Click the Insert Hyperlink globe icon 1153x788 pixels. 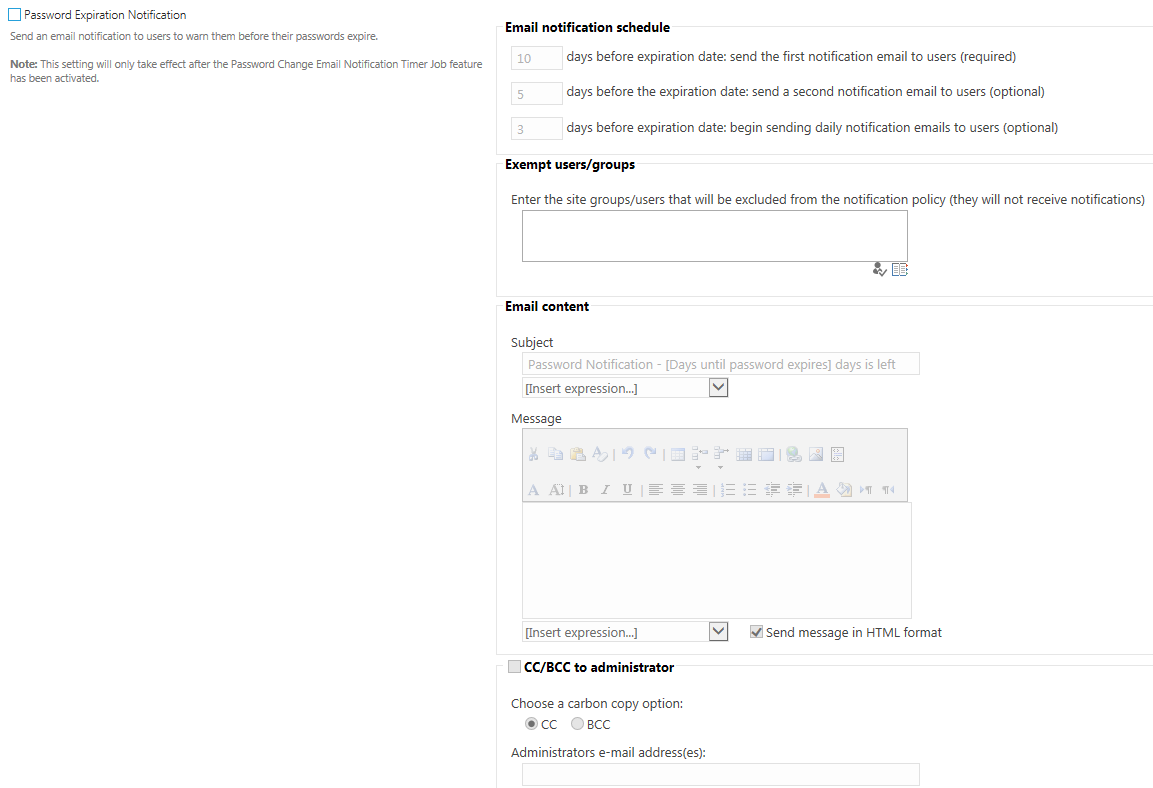(x=793, y=454)
